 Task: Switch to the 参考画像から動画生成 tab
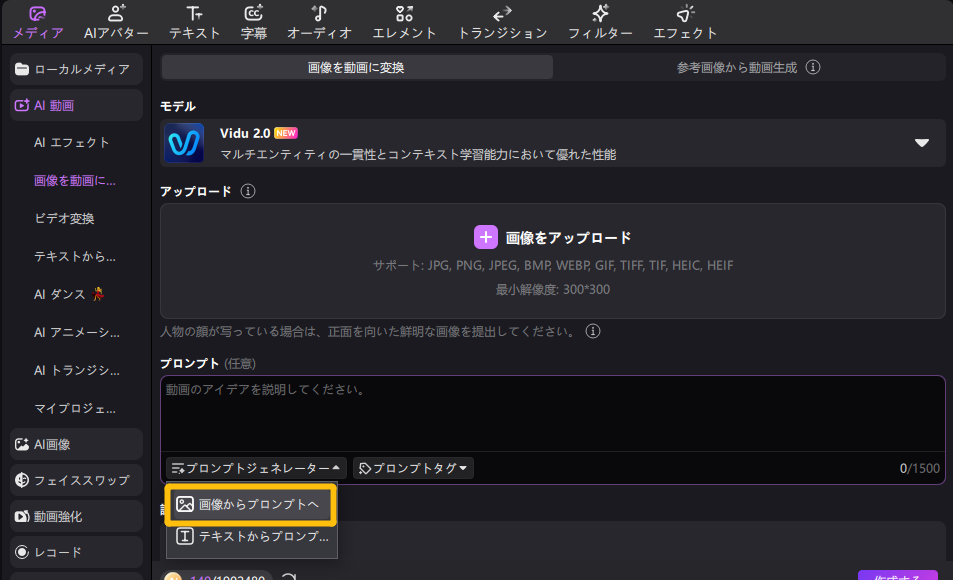(736, 67)
